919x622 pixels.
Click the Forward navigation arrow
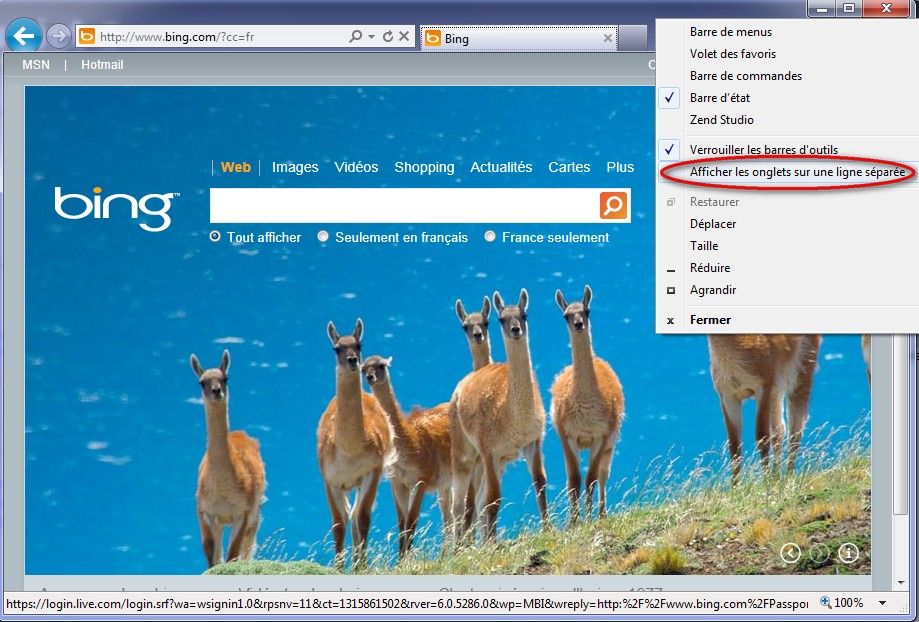point(59,37)
